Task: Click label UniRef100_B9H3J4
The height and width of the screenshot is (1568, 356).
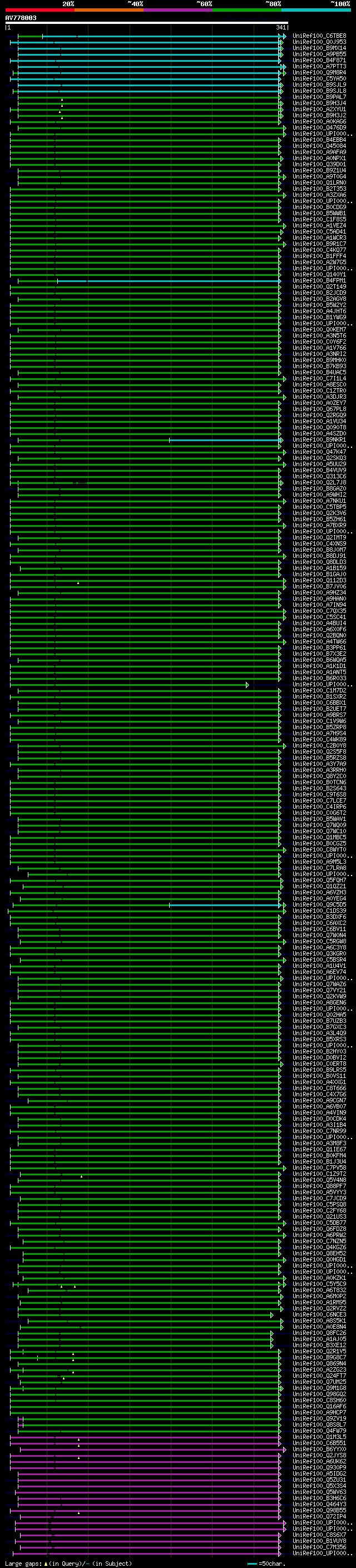Action: click(x=319, y=103)
